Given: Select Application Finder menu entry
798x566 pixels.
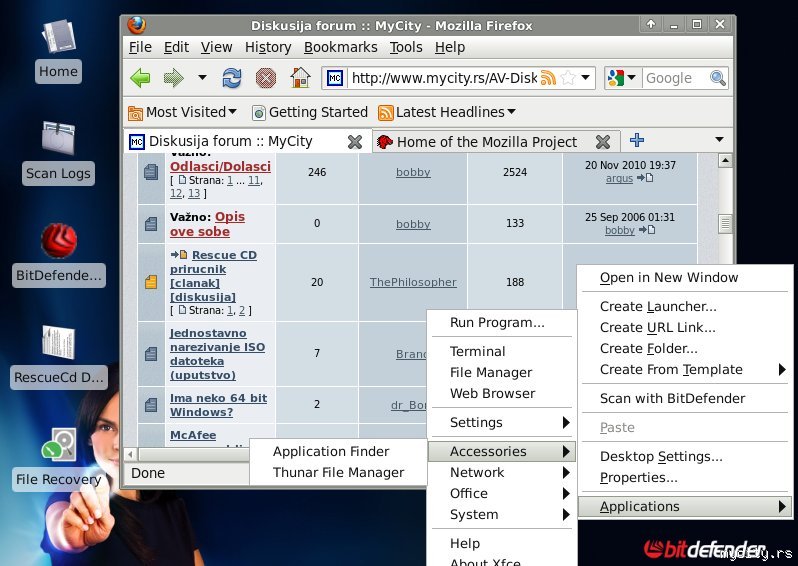Looking at the screenshot, I should click(x=338, y=451).
